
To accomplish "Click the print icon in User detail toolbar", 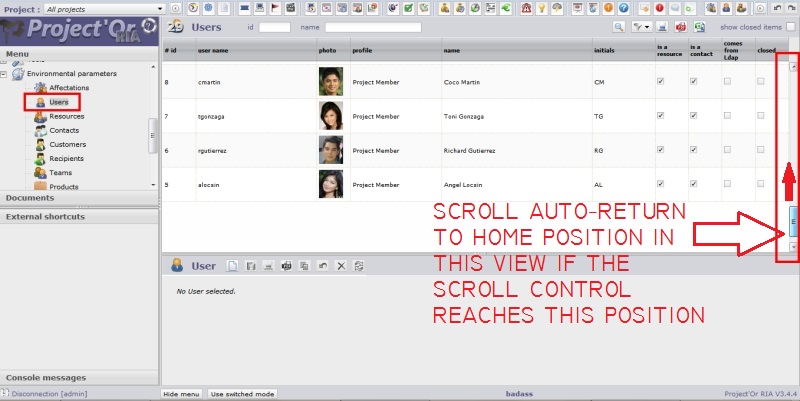I will [268, 266].
